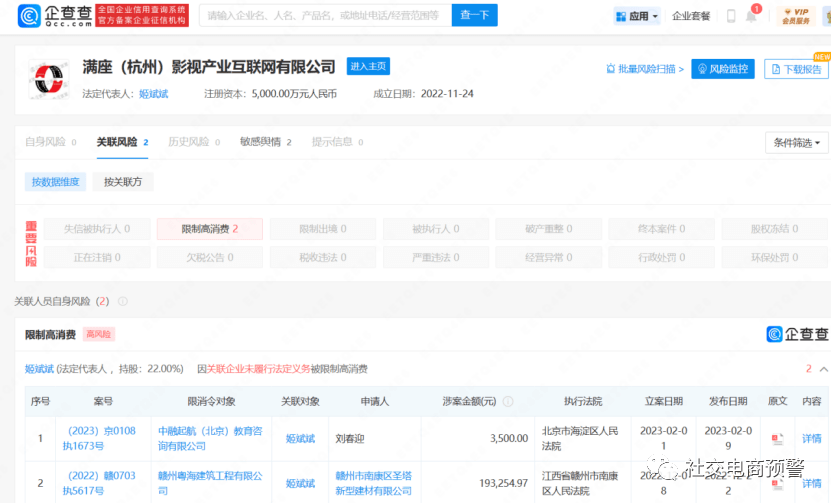Click the mobile phone icon in header

(731, 16)
